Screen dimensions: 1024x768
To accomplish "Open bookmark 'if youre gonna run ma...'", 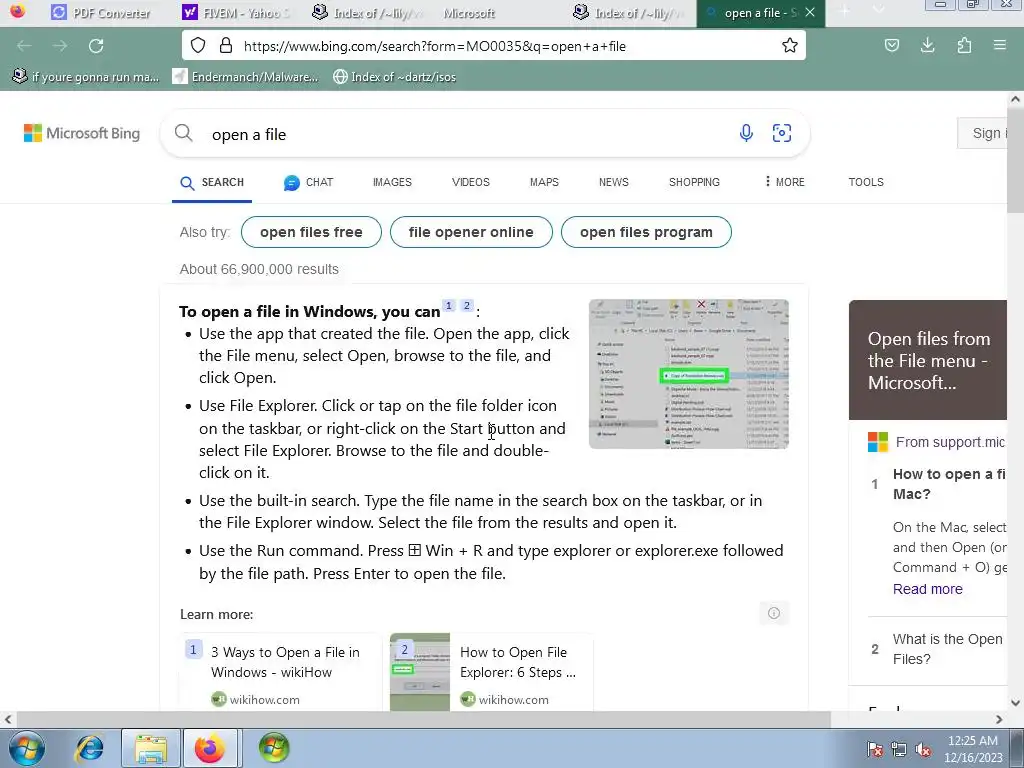I will (x=86, y=77).
